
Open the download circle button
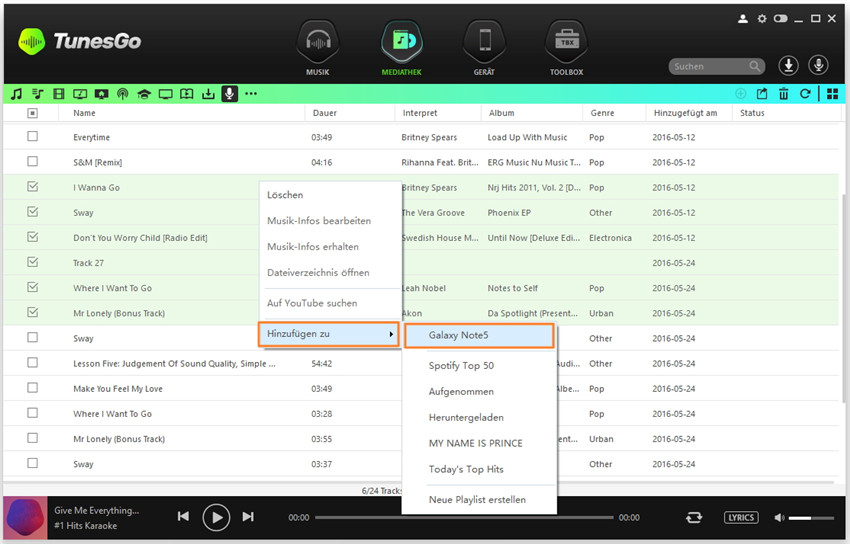click(789, 66)
